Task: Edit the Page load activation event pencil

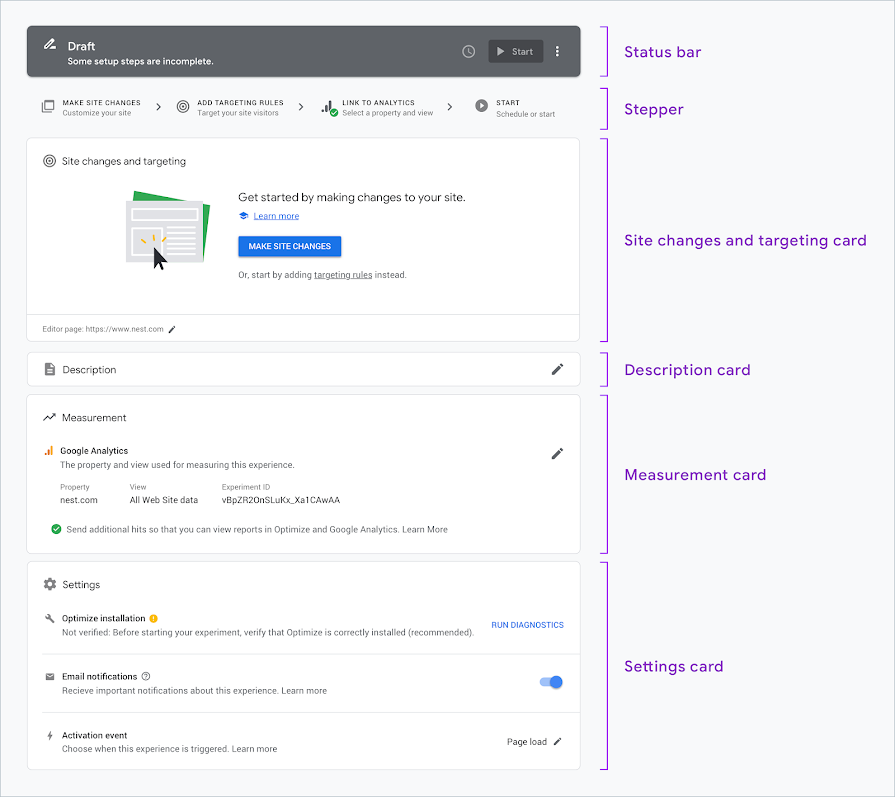Action: 558,742
